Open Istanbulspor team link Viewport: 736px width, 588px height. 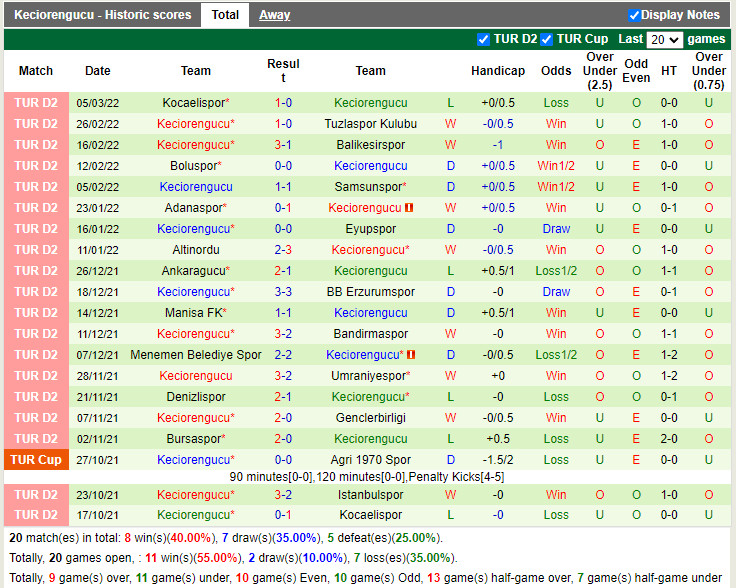pos(370,495)
